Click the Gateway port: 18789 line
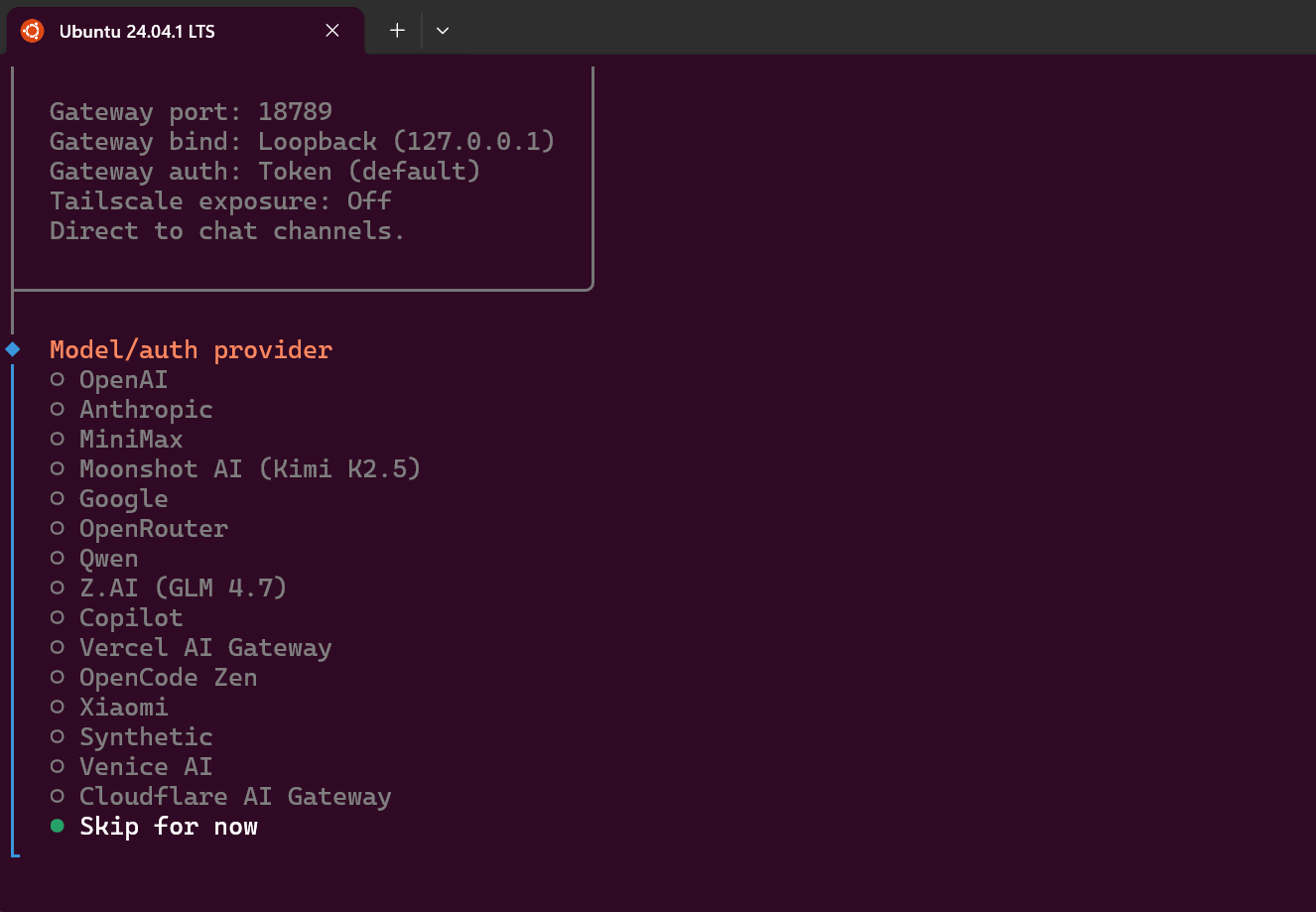Image resolution: width=1316 pixels, height=912 pixels. point(191,112)
